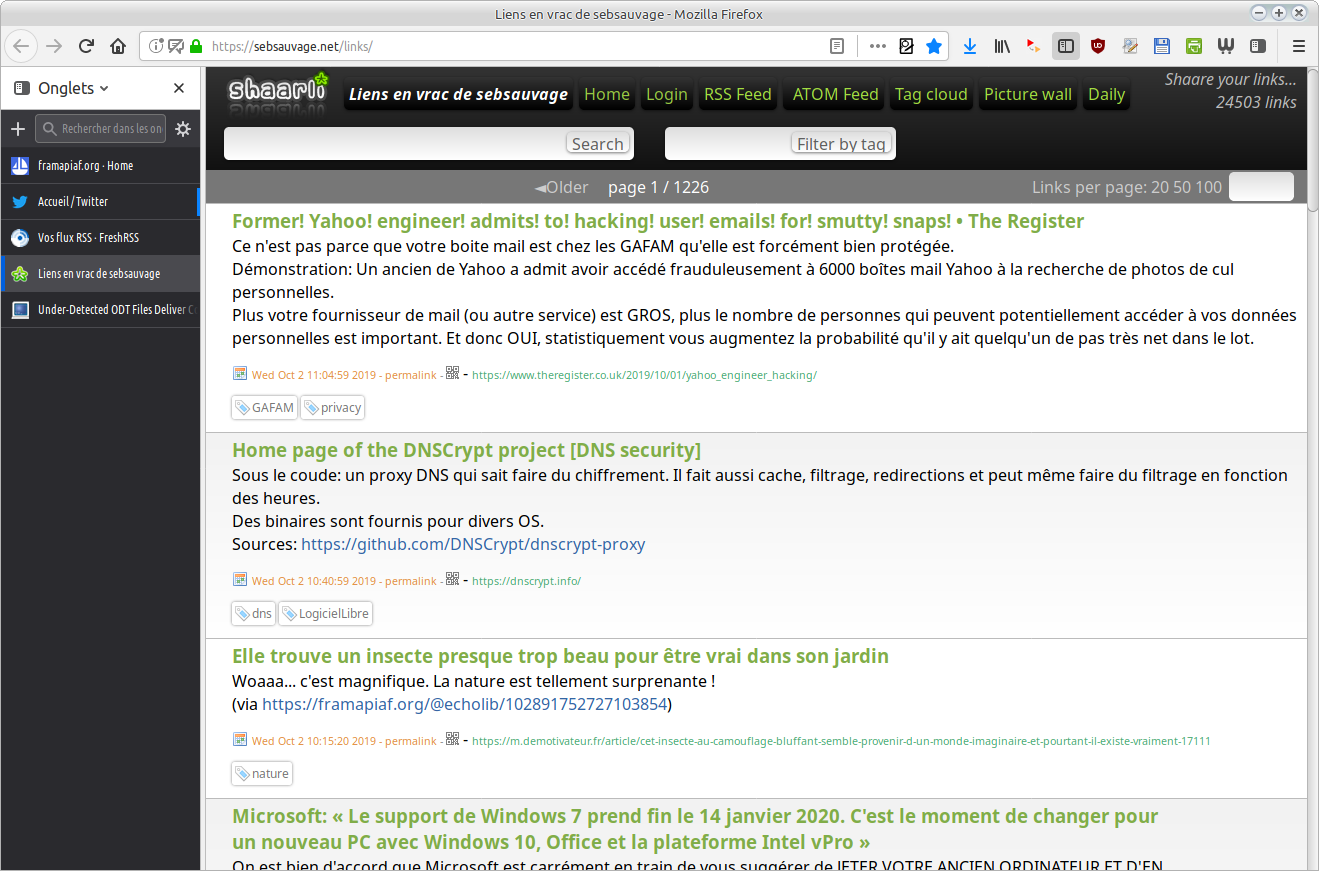Open the Library bookshelf icon

point(1001,46)
